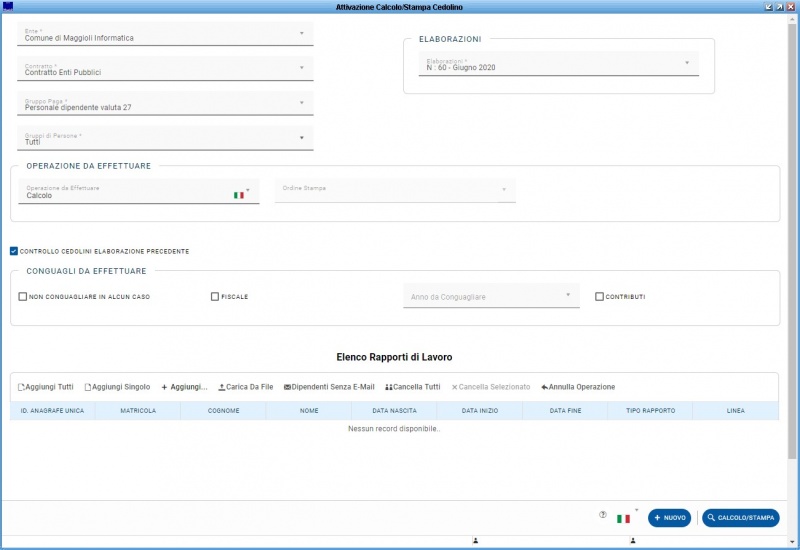Click the Cancella Tutti icon

[x=389, y=387]
